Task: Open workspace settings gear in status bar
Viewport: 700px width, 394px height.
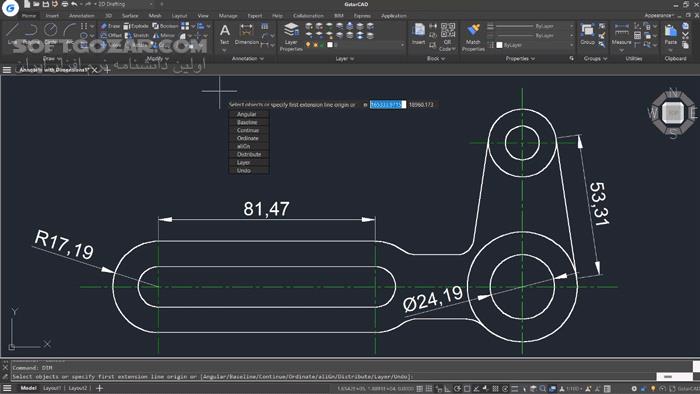Action: pyautogui.click(x=634, y=389)
